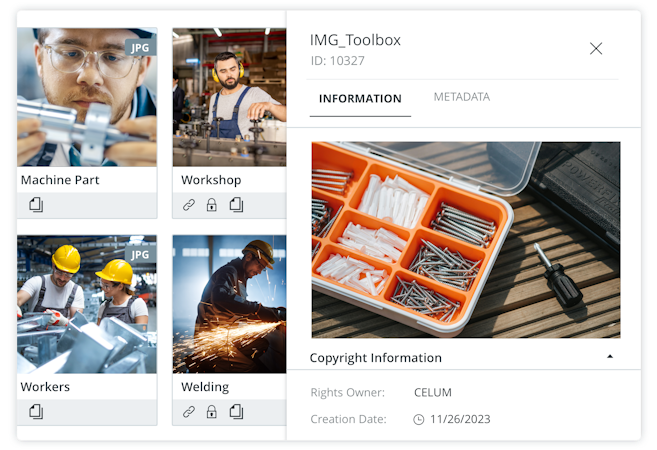Collapse the Copyright Information section

610,357
